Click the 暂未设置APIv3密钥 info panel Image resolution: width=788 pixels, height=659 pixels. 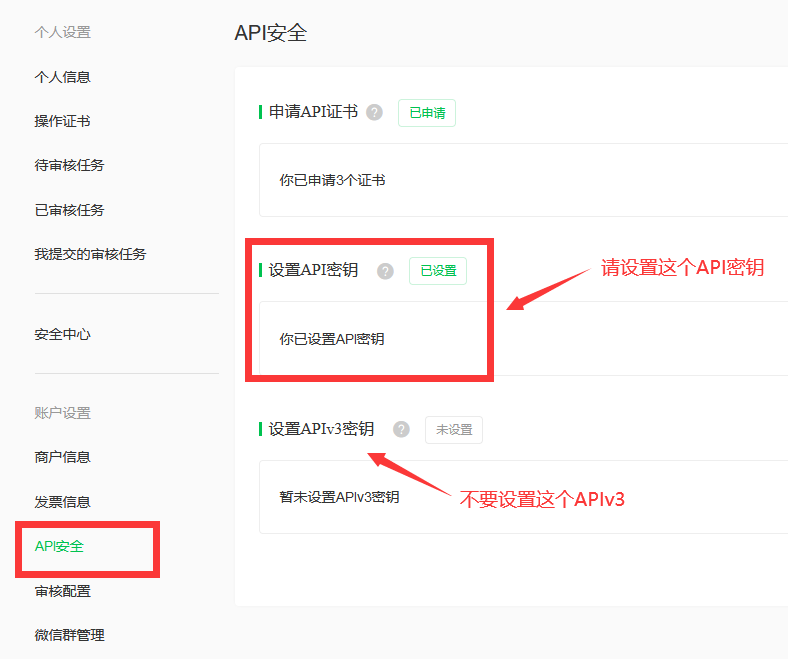pyautogui.click(x=520, y=497)
